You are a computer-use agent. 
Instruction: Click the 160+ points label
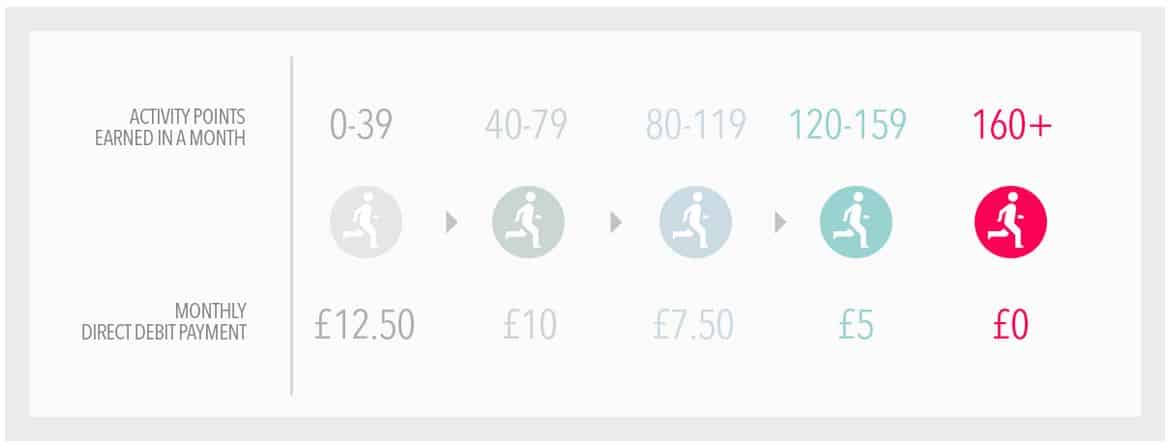[x=1011, y=125]
